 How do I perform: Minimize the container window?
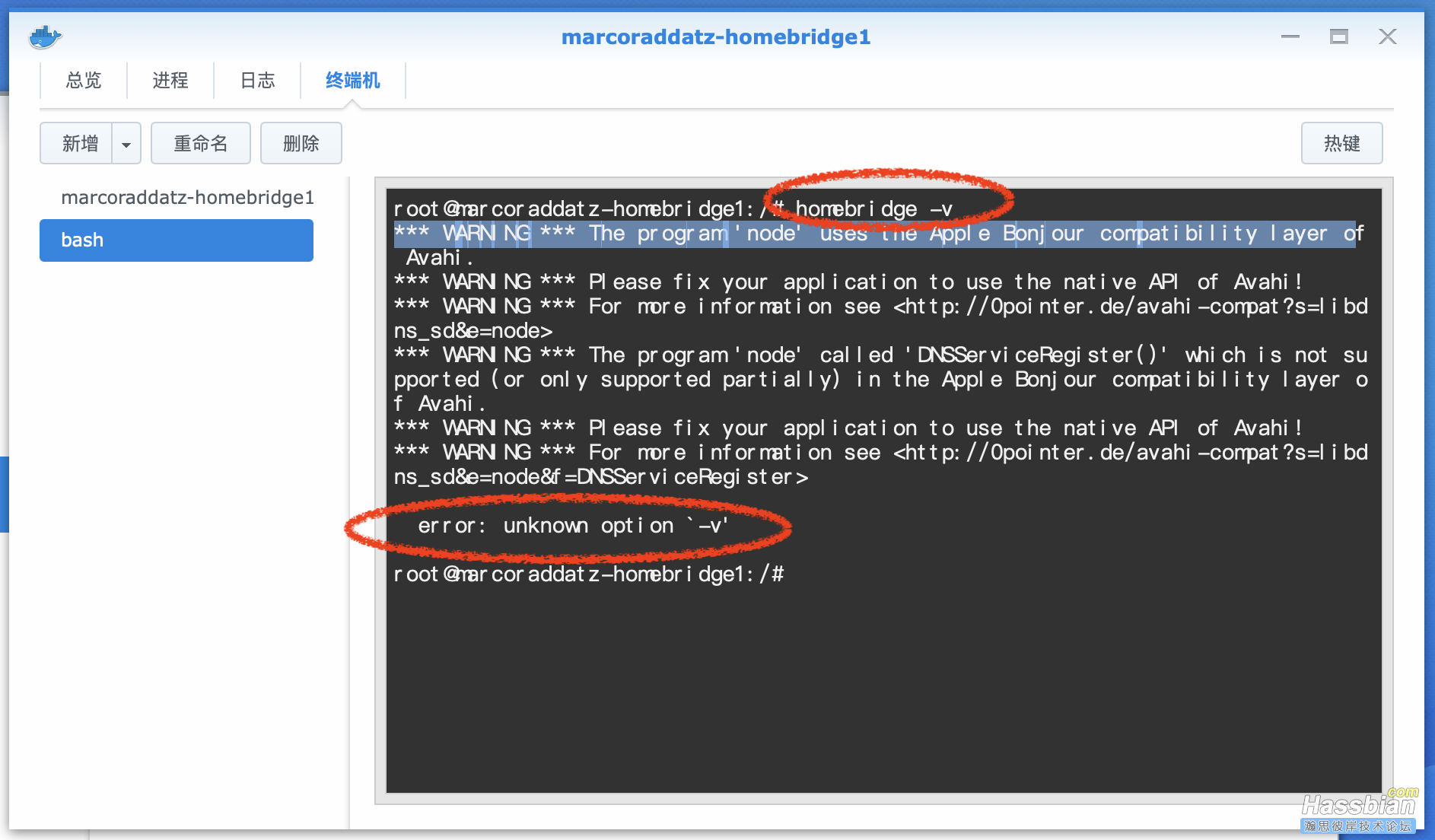pos(1290,37)
